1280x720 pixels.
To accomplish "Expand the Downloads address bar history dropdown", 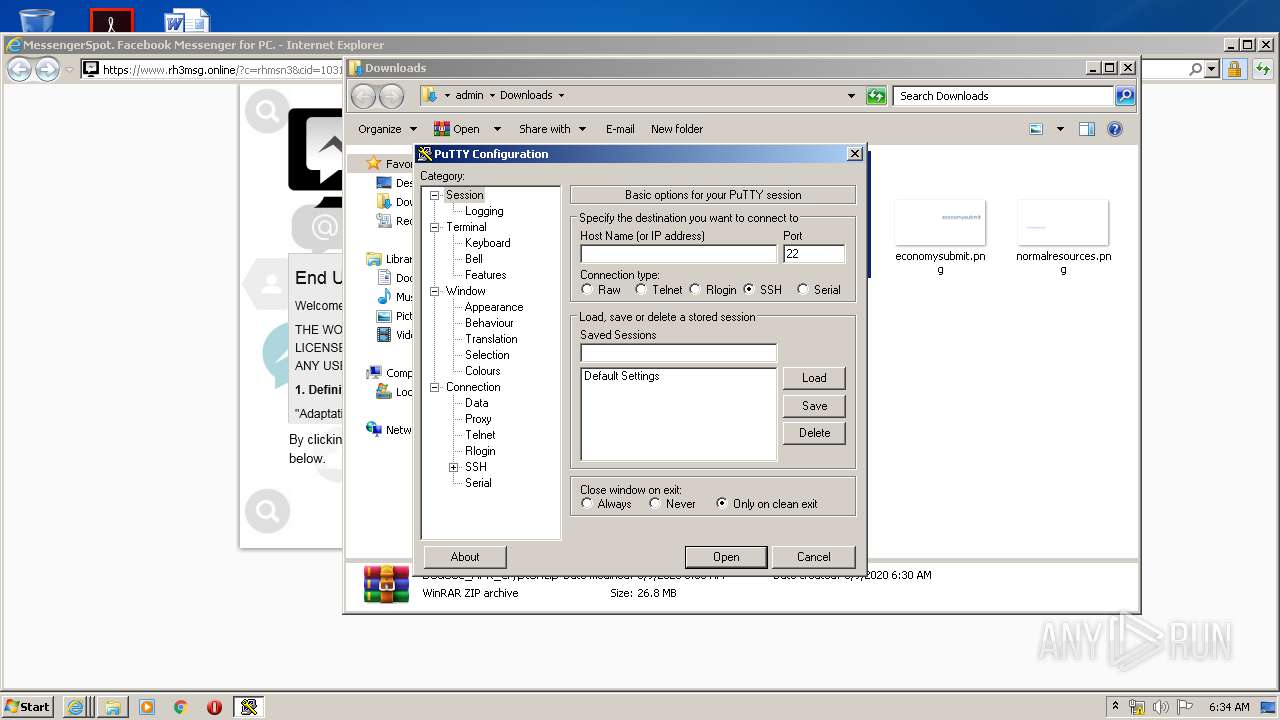I will 851,96.
